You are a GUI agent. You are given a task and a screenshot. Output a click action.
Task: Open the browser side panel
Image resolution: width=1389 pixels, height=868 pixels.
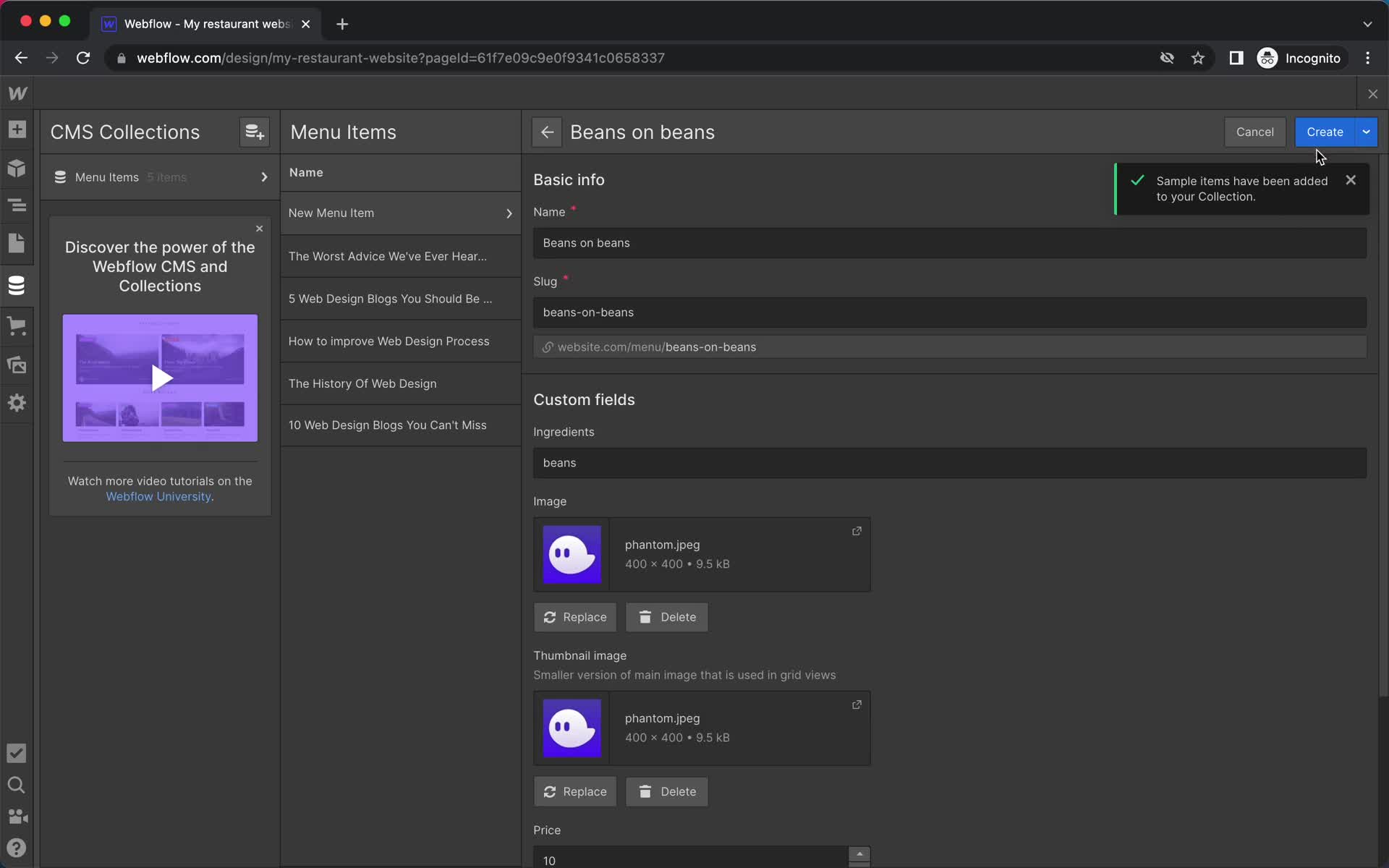coord(1236,58)
